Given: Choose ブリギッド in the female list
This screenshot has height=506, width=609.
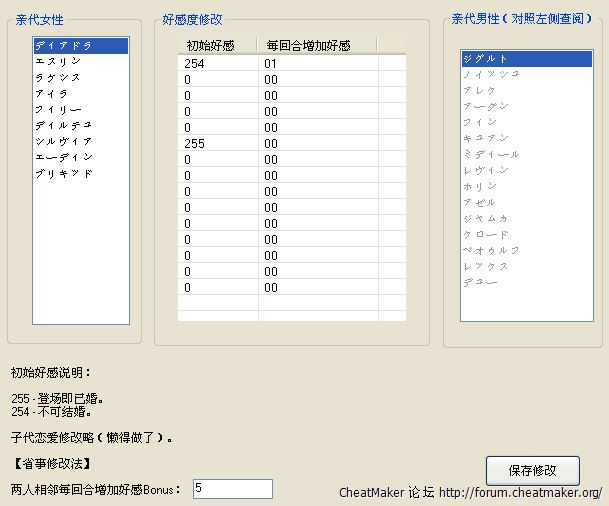Looking at the screenshot, I should [63, 173].
